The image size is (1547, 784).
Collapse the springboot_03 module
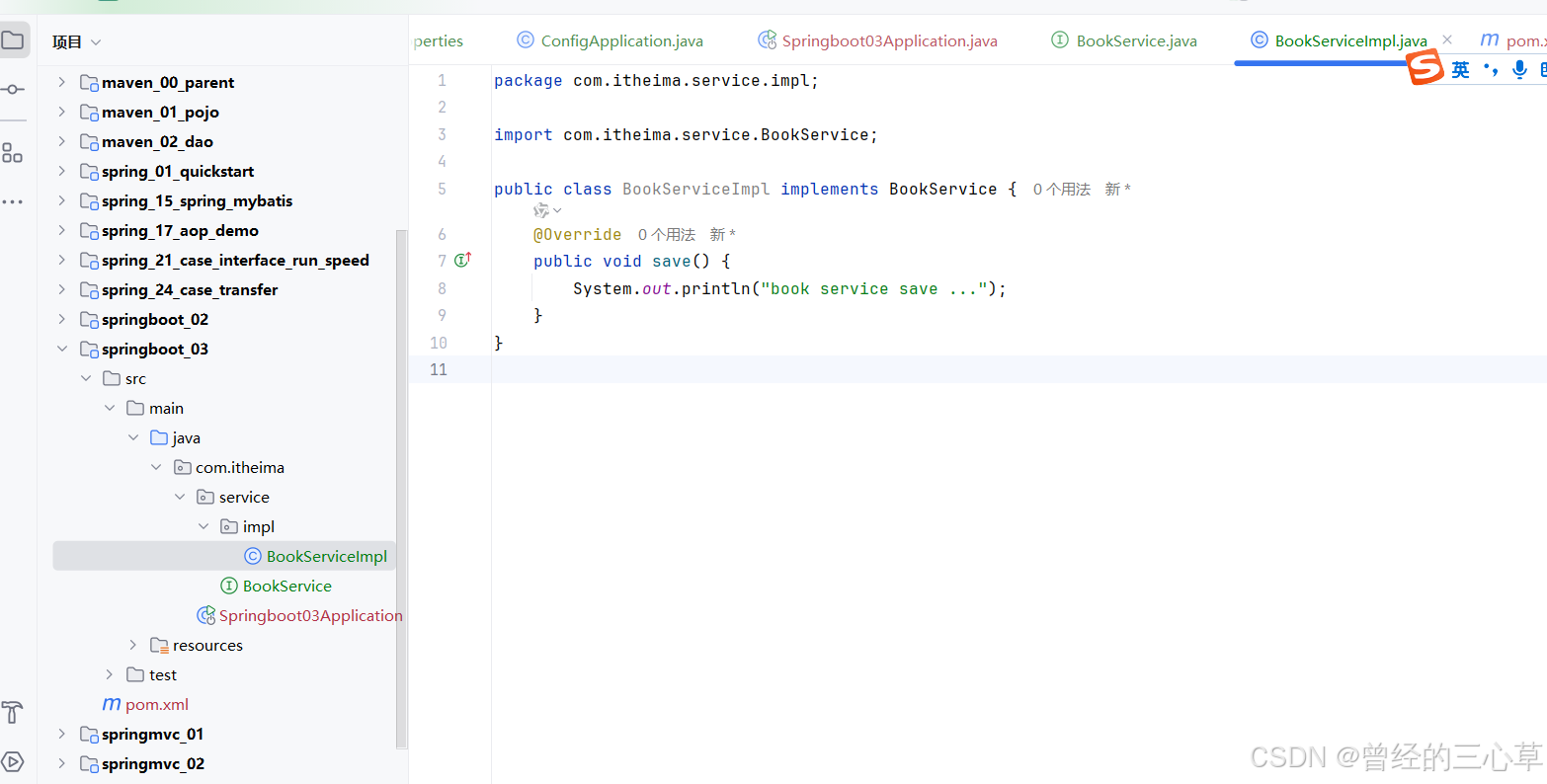coord(62,349)
